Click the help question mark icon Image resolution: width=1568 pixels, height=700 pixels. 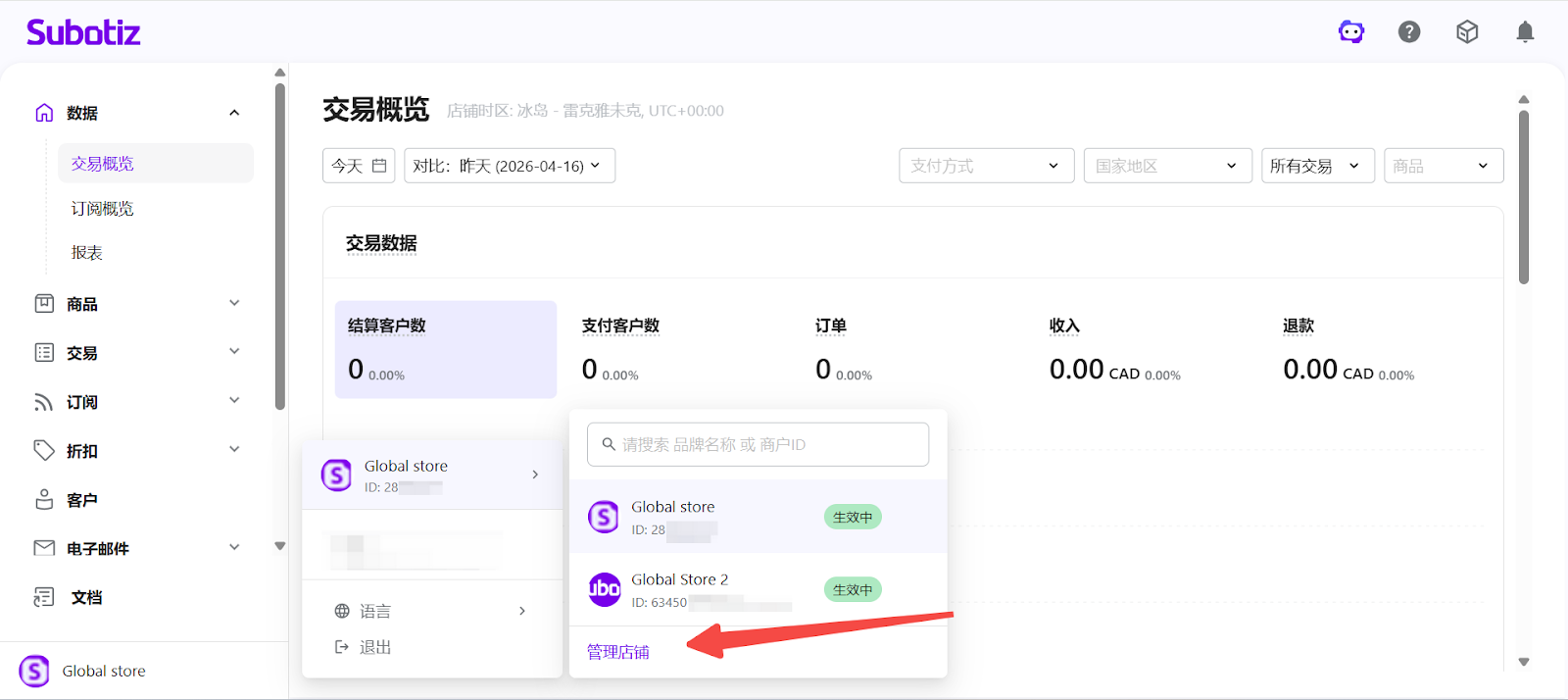(x=1409, y=32)
